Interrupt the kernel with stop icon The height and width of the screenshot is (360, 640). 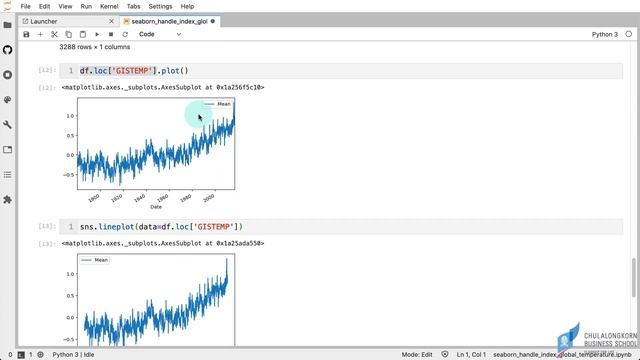click(111, 34)
